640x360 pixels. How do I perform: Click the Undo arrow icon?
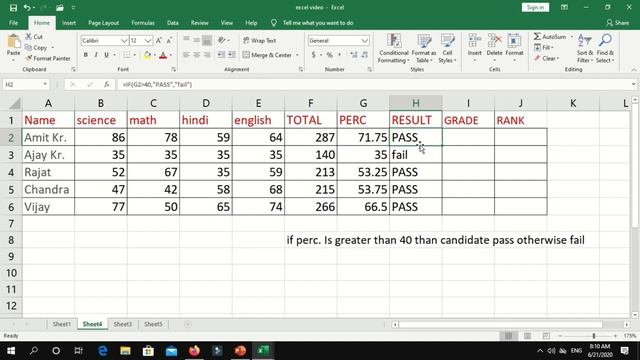pos(27,8)
